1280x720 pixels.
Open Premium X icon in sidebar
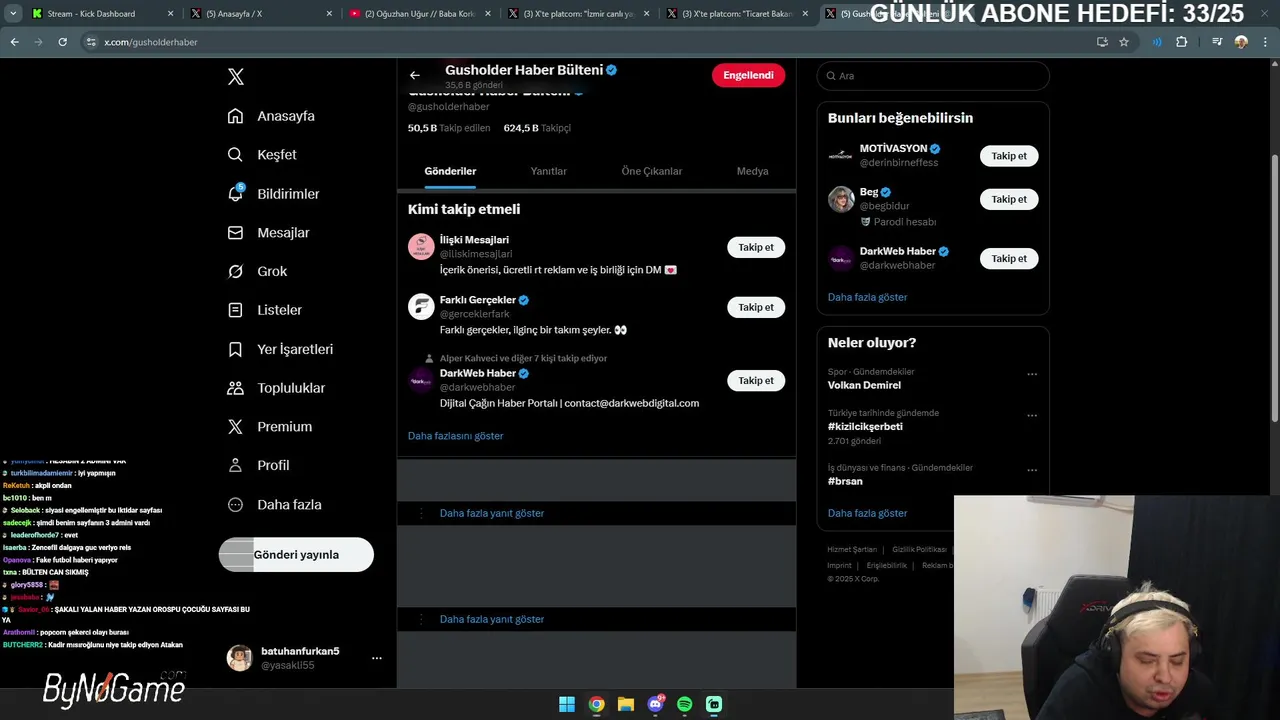click(x=235, y=426)
